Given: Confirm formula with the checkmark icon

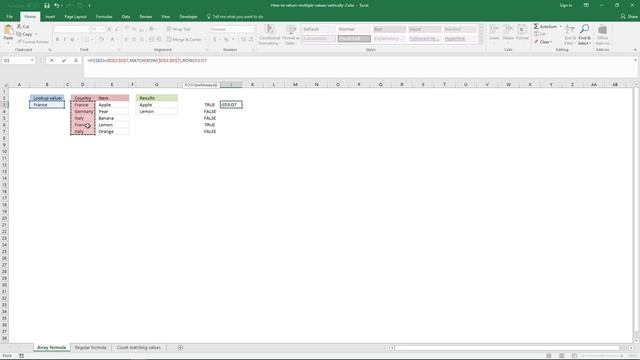Looking at the screenshot, I should [64, 60].
